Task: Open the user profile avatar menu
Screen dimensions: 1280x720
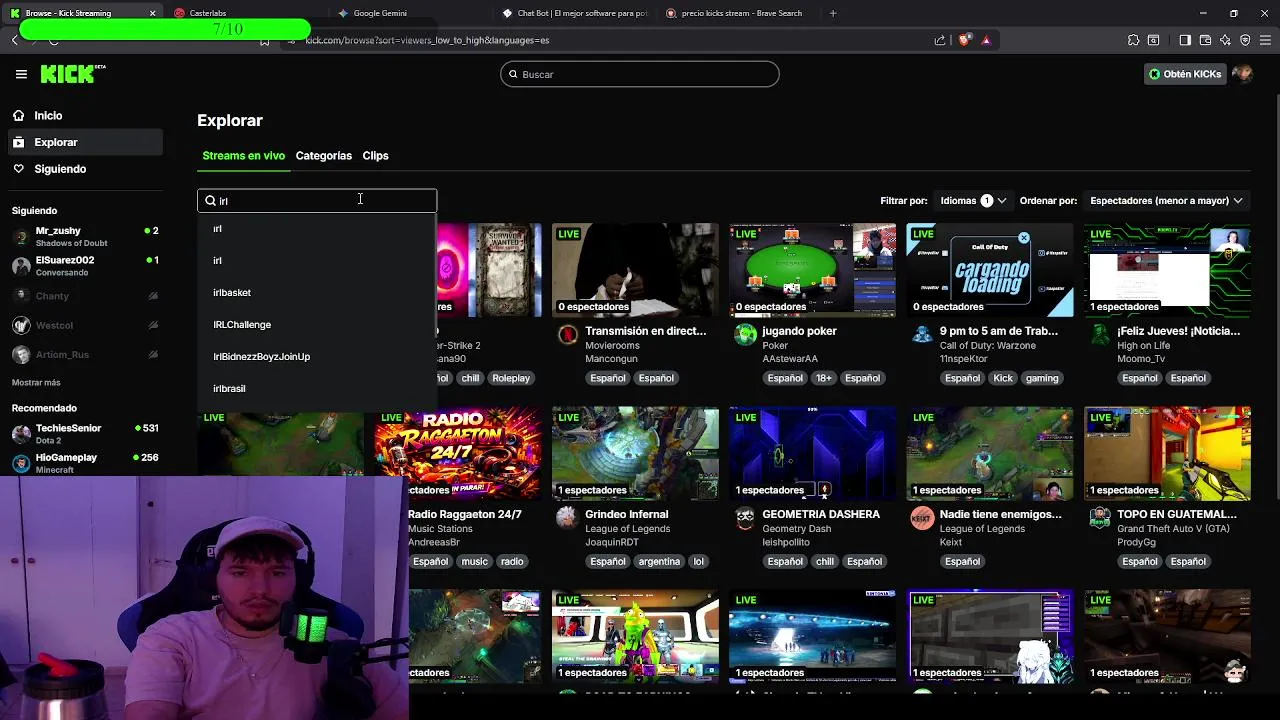Action: pyautogui.click(x=1242, y=74)
